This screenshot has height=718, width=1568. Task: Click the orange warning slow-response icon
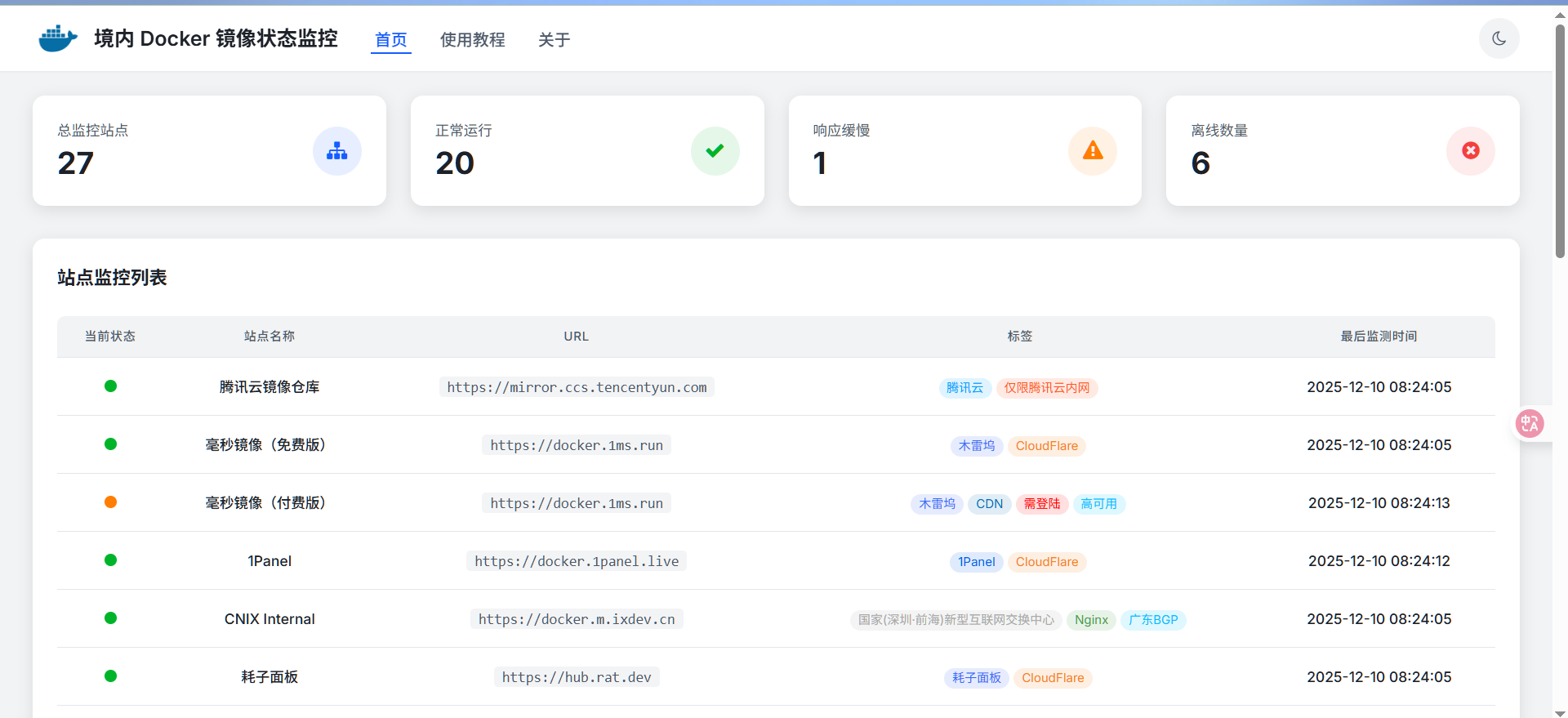pyautogui.click(x=1093, y=151)
